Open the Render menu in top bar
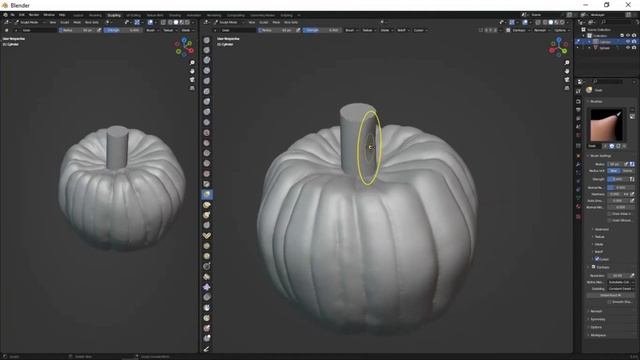 [34, 15]
